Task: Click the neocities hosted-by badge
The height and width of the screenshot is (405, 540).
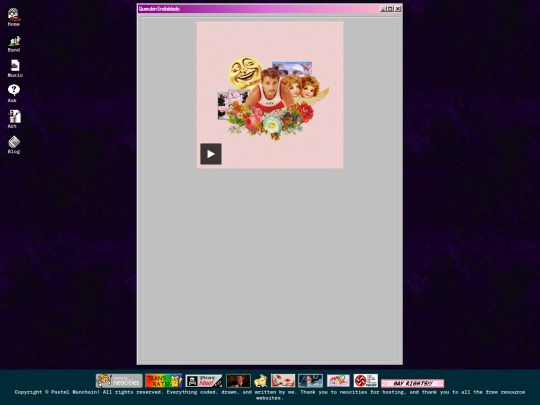Action: tap(119, 381)
